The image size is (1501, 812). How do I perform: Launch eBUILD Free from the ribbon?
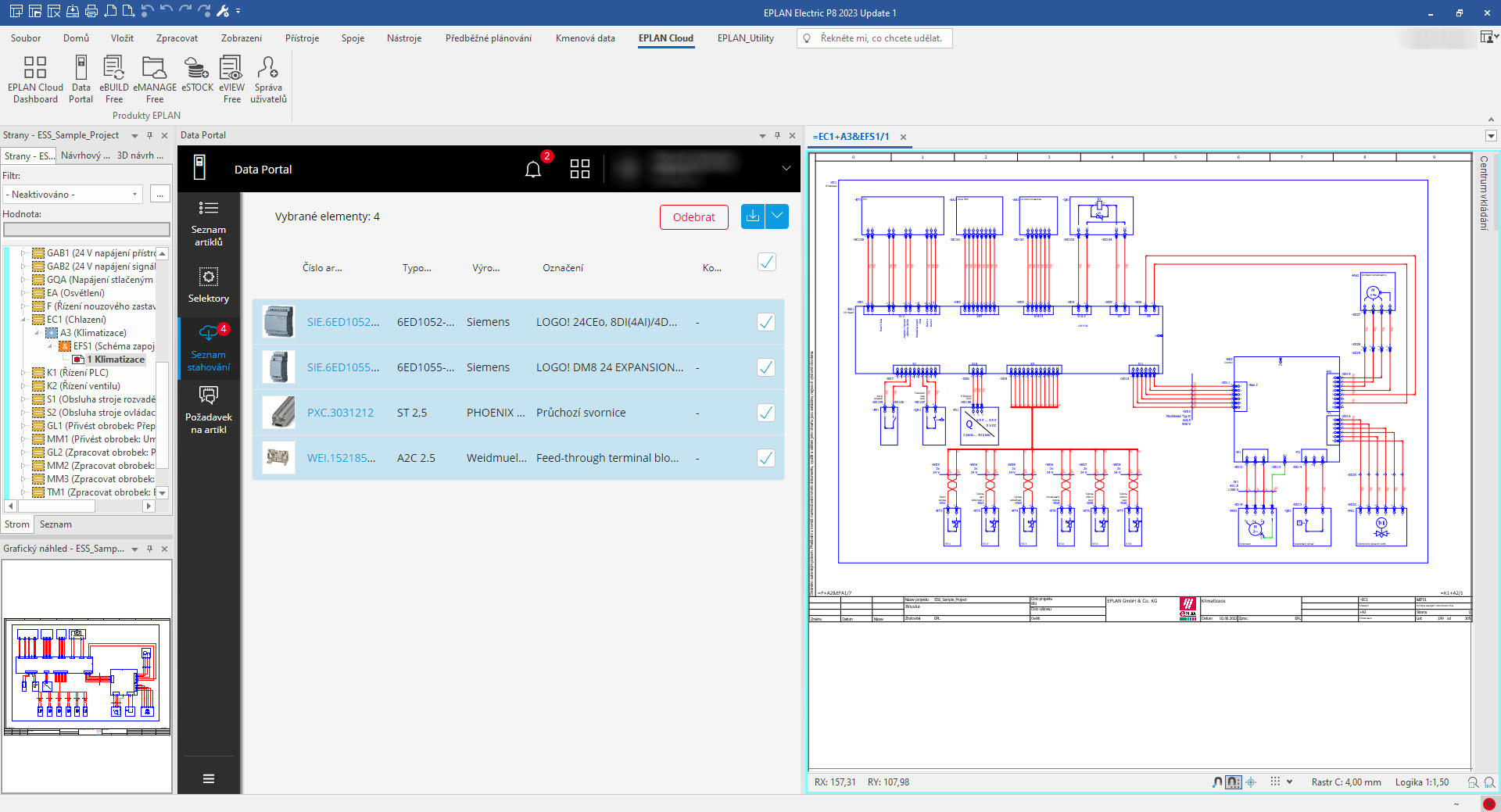(x=113, y=79)
